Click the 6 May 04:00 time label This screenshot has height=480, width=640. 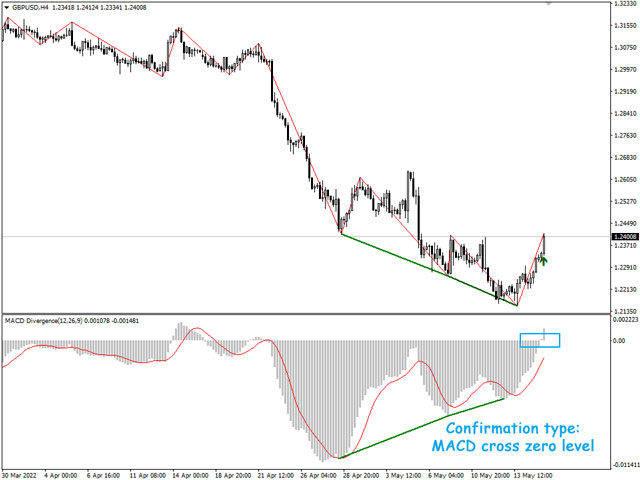coord(446,476)
